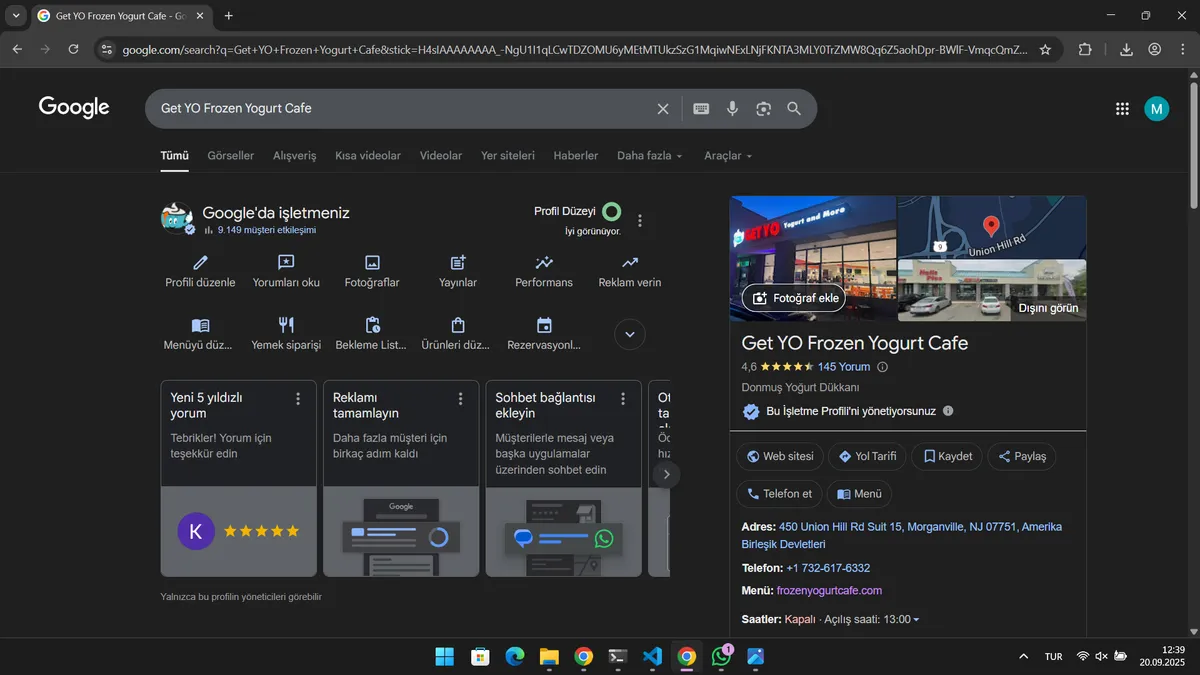Expand more profile actions with the chevron
The image size is (1200, 675).
point(629,334)
